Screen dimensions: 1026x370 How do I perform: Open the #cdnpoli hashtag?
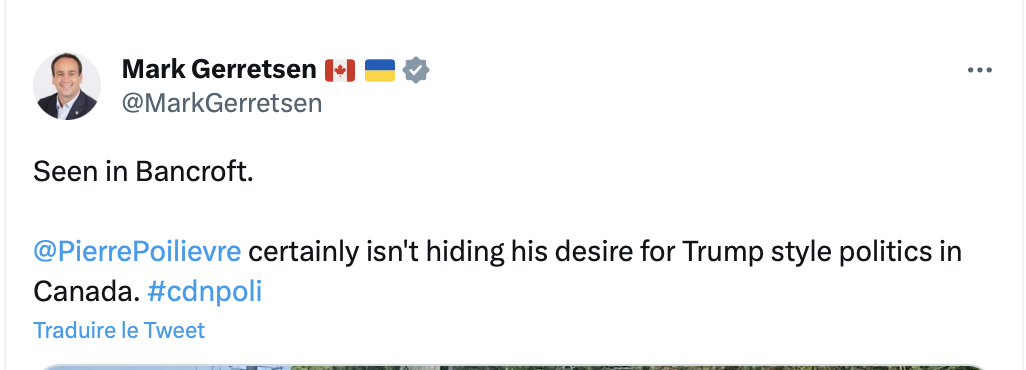click(x=205, y=292)
